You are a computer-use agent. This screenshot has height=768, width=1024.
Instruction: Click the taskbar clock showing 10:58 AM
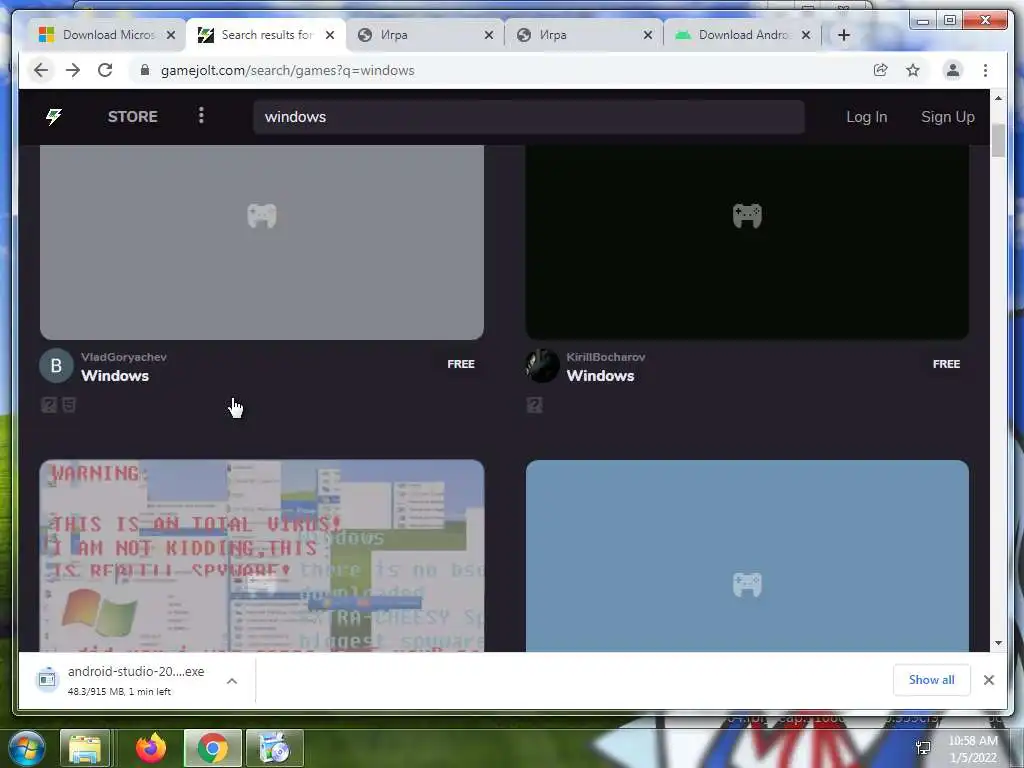pyautogui.click(x=973, y=748)
